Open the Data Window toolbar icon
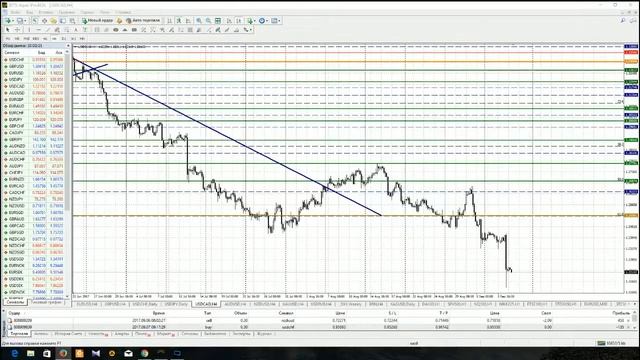The image size is (640, 360). point(44,20)
